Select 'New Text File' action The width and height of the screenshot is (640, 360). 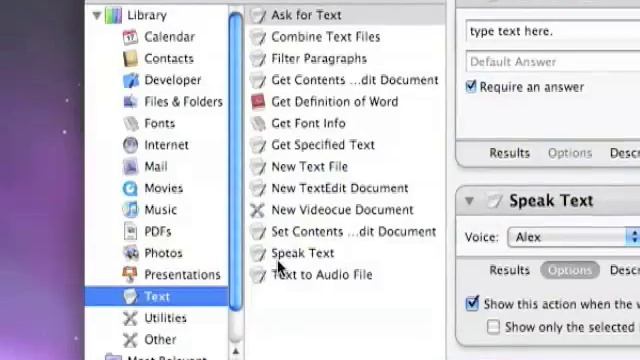(x=345, y=167)
